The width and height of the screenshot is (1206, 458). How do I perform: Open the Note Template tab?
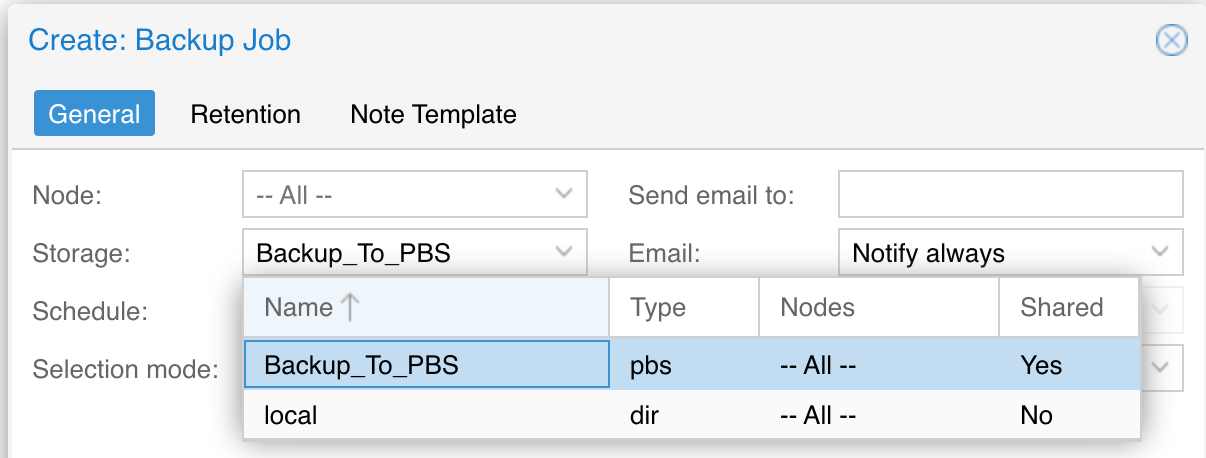[x=433, y=114]
